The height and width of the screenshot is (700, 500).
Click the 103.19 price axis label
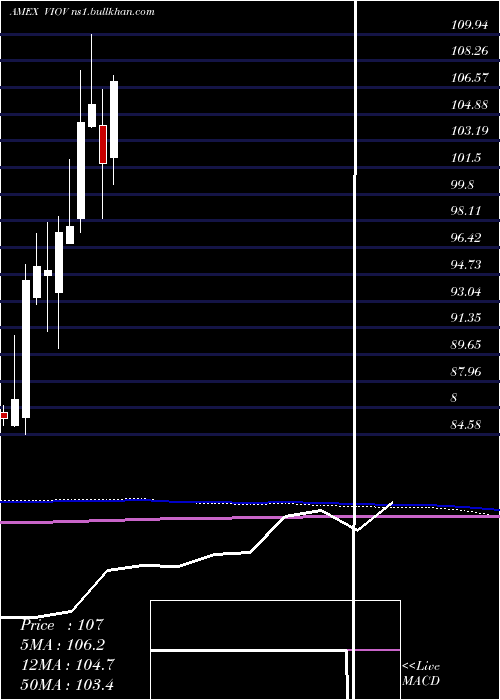pos(469,131)
